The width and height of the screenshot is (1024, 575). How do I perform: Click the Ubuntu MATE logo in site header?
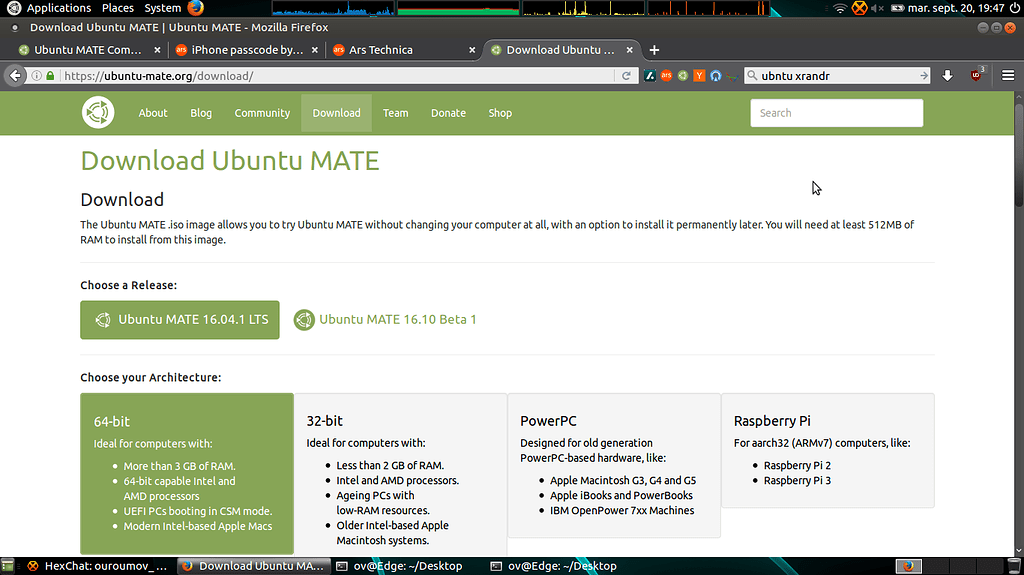[98, 112]
